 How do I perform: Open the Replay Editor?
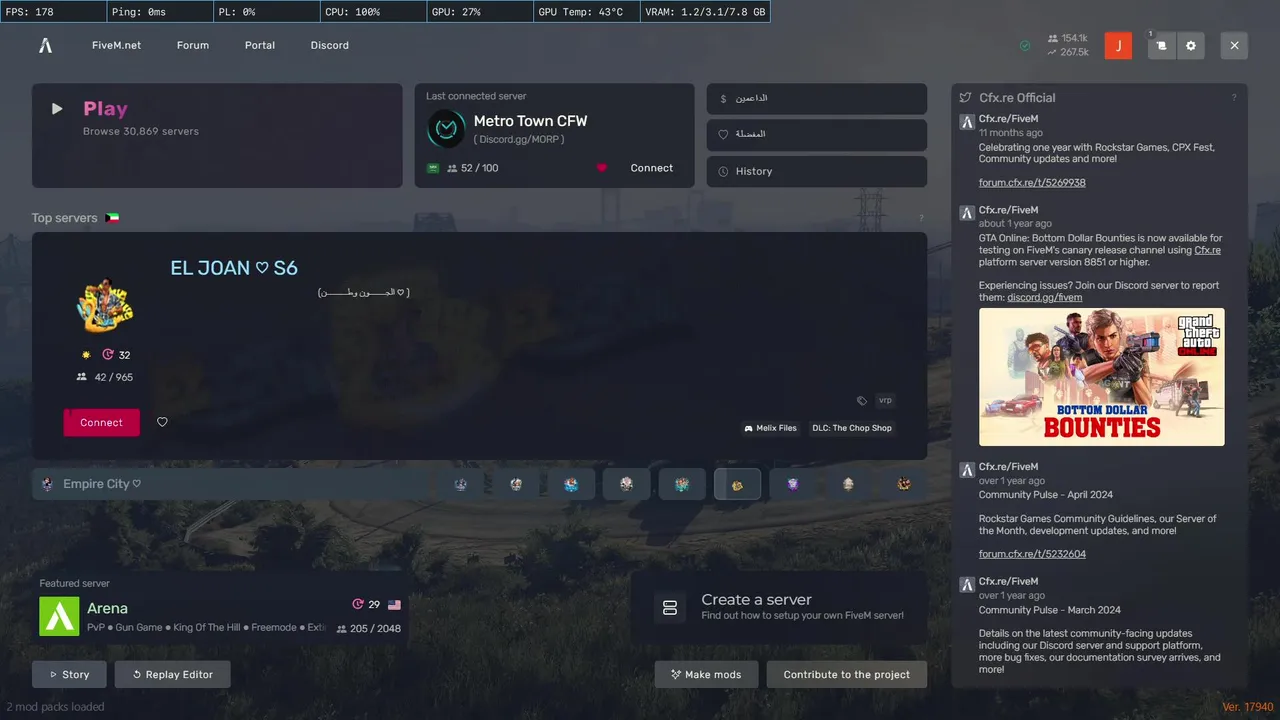point(172,674)
